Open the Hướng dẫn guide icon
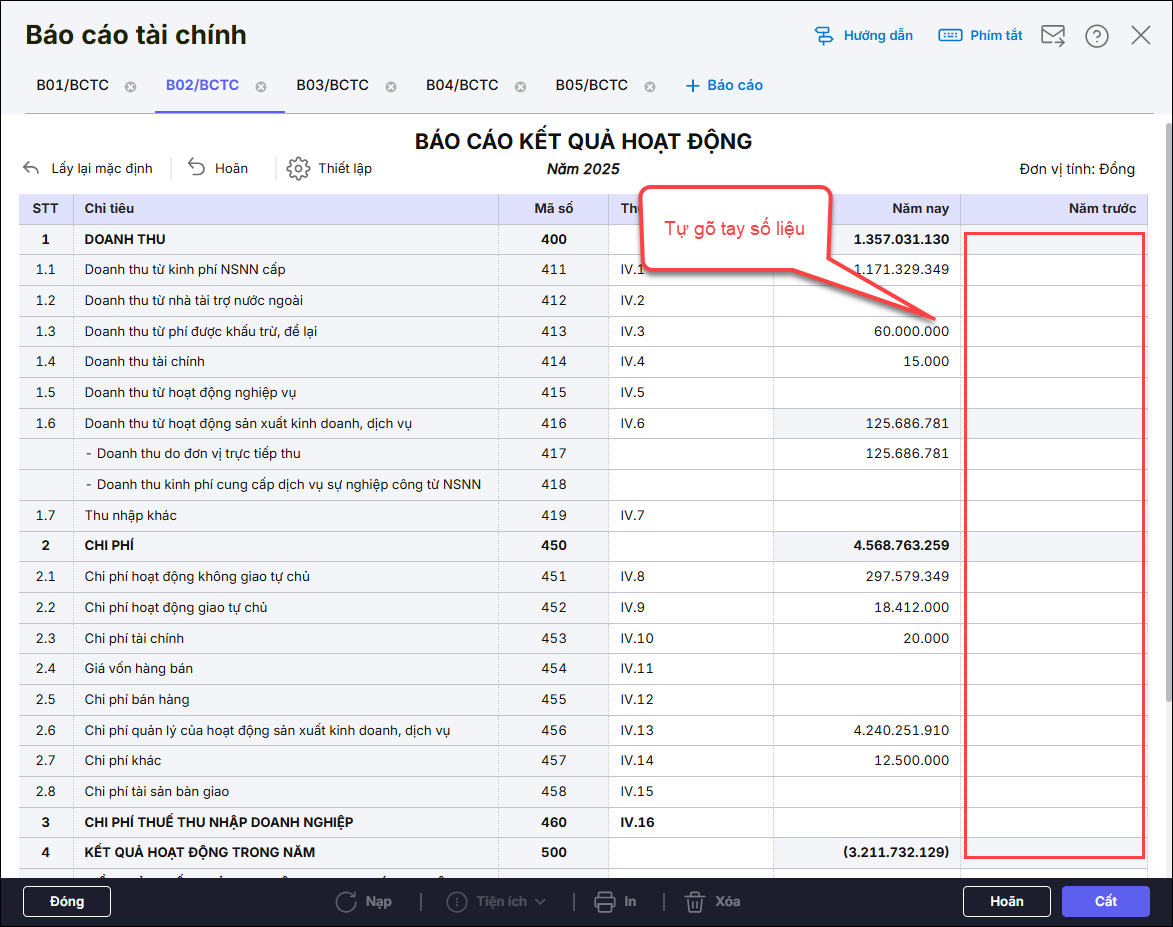The width and height of the screenshot is (1173, 927). [825, 36]
